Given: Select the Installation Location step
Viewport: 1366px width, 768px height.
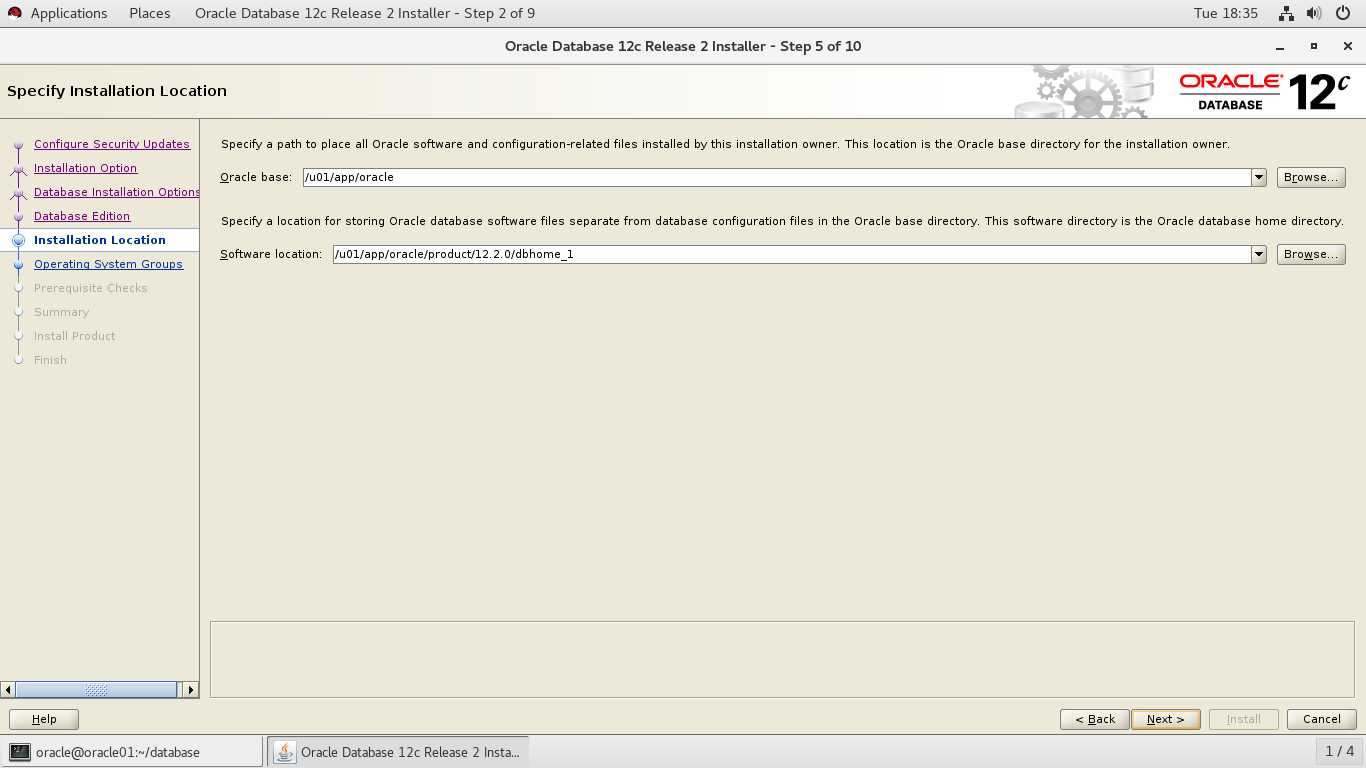Looking at the screenshot, I should tap(100, 240).
